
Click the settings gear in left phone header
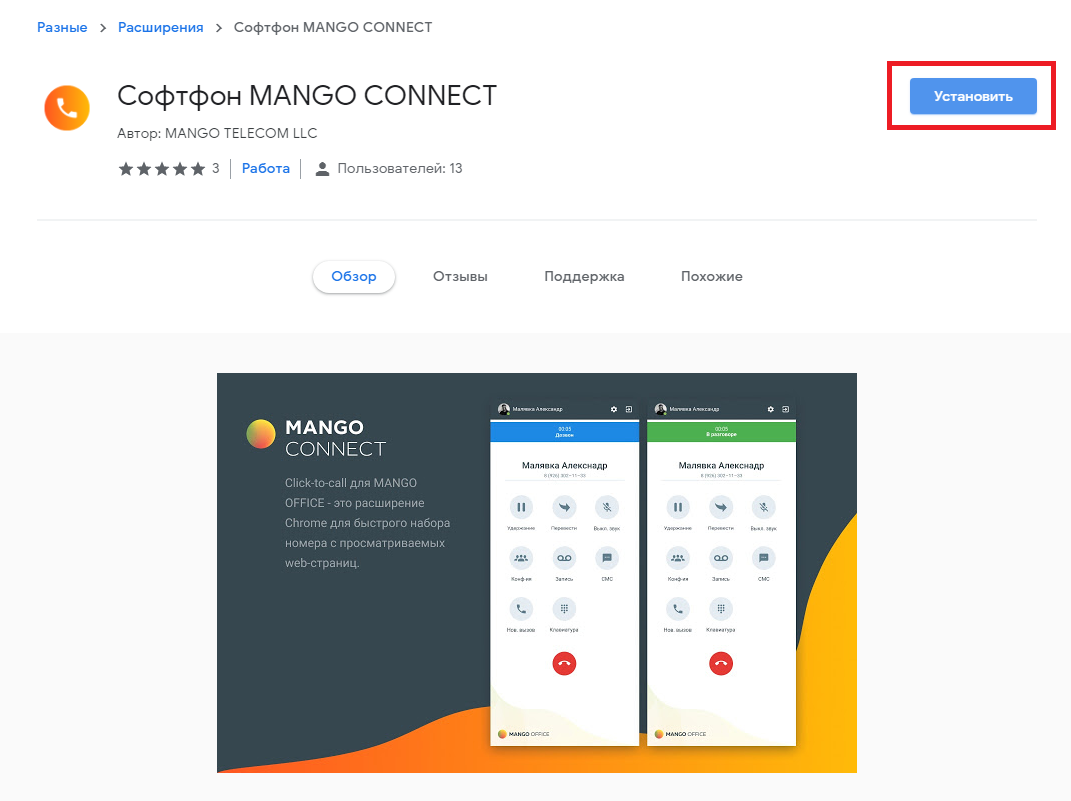point(614,409)
